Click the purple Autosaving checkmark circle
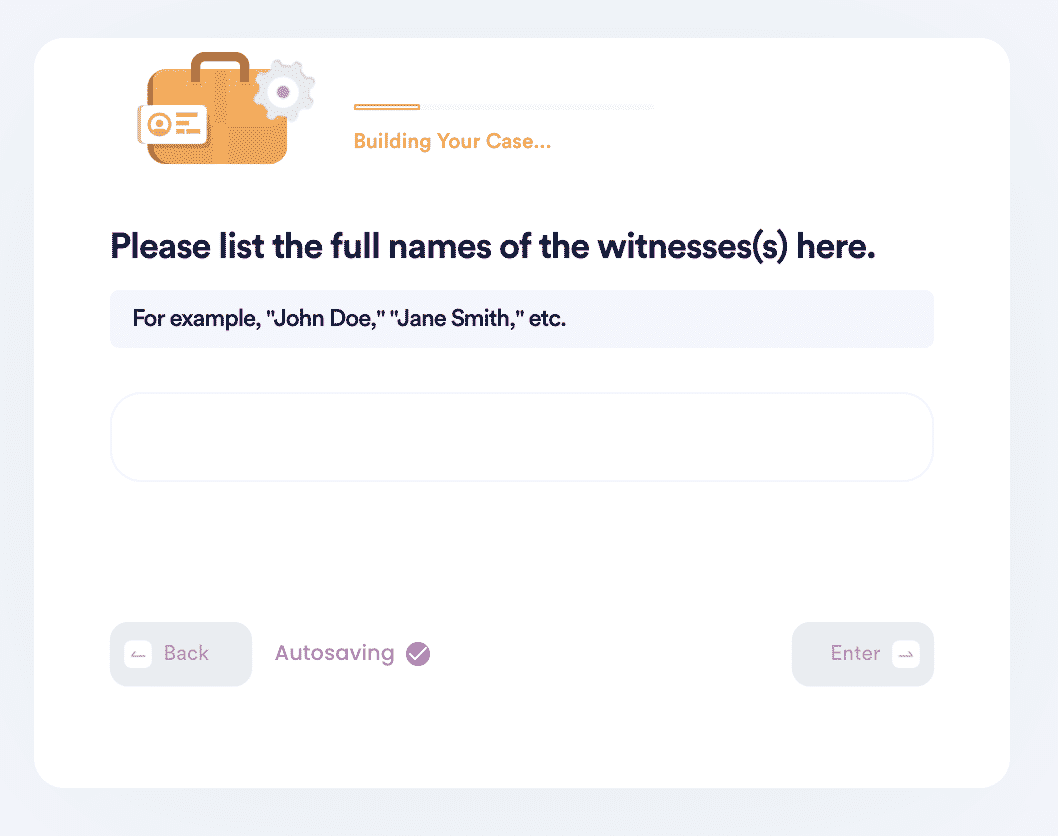The height and width of the screenshot is (836, 1058). (x=418, y=653)
